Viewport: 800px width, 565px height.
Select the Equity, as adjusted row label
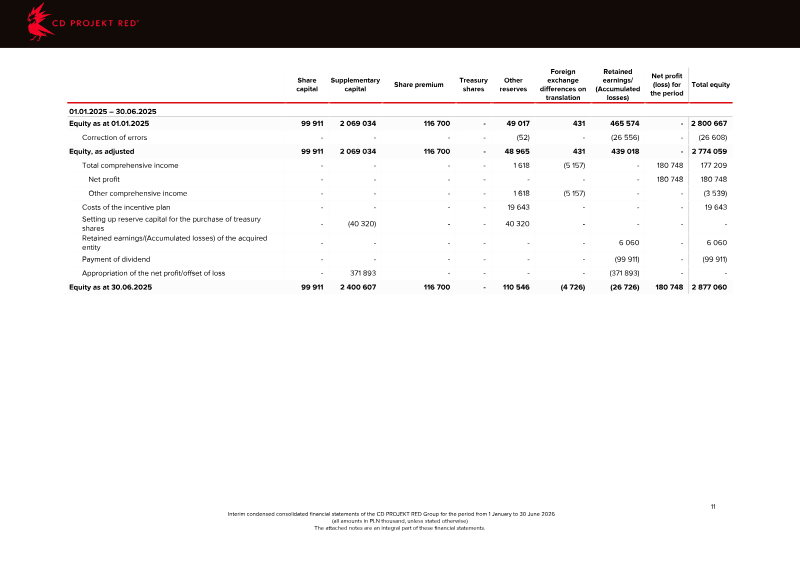tap(102, 152)
